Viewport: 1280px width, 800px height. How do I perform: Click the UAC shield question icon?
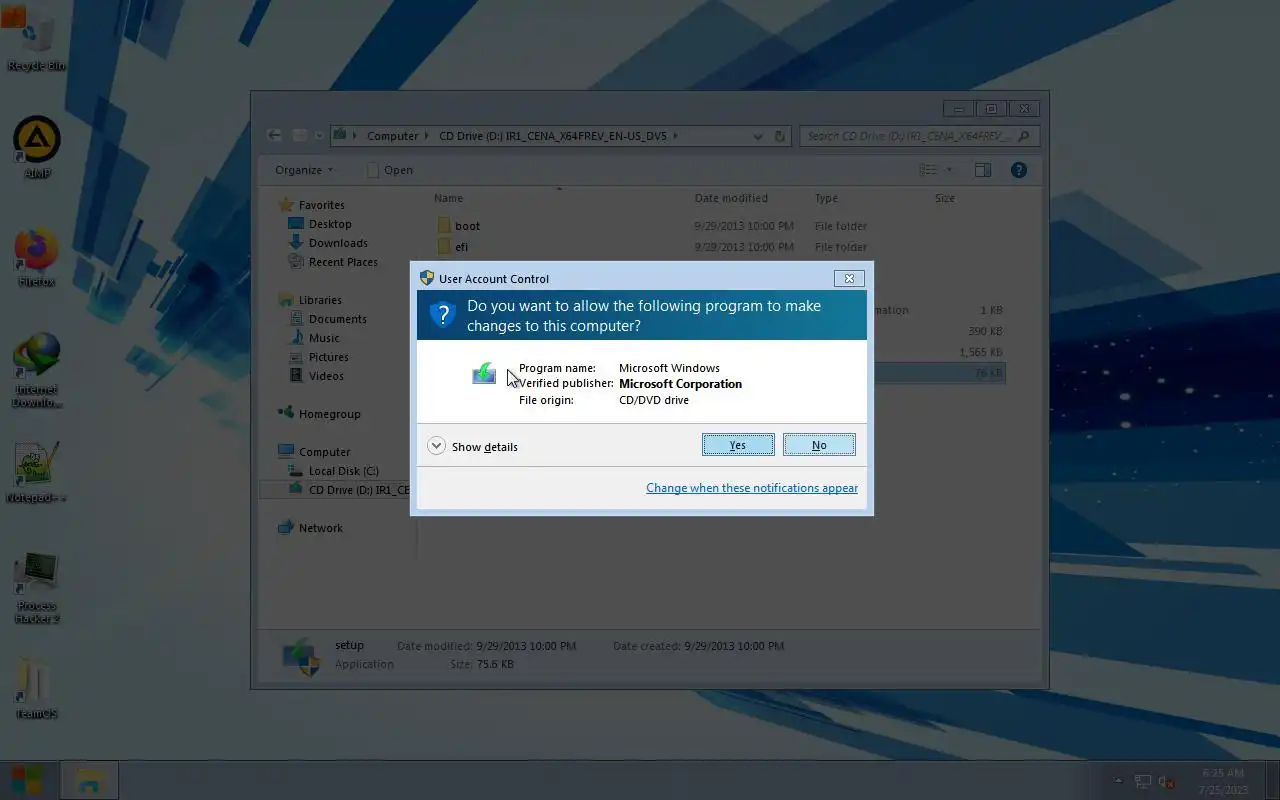point(443,315)
